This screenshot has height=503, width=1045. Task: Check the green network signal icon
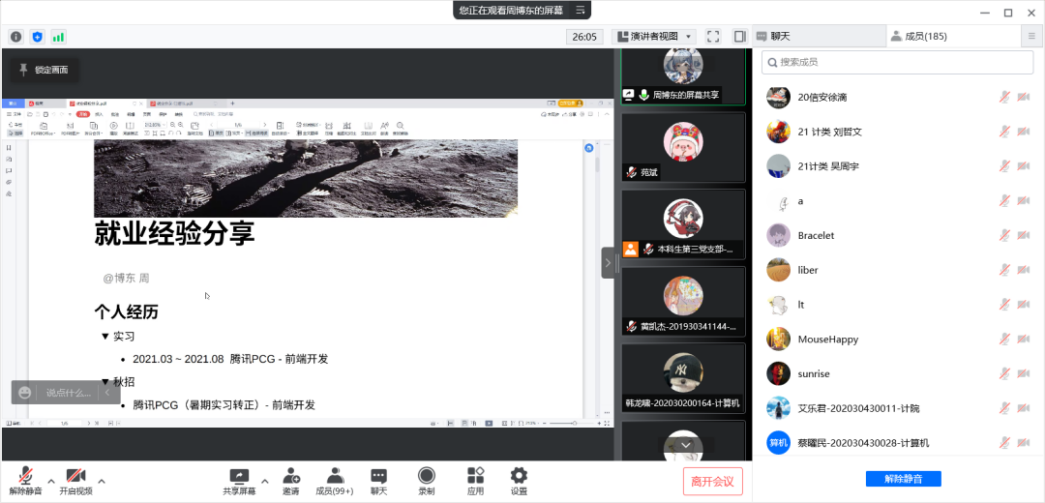(x=58, y=37)
